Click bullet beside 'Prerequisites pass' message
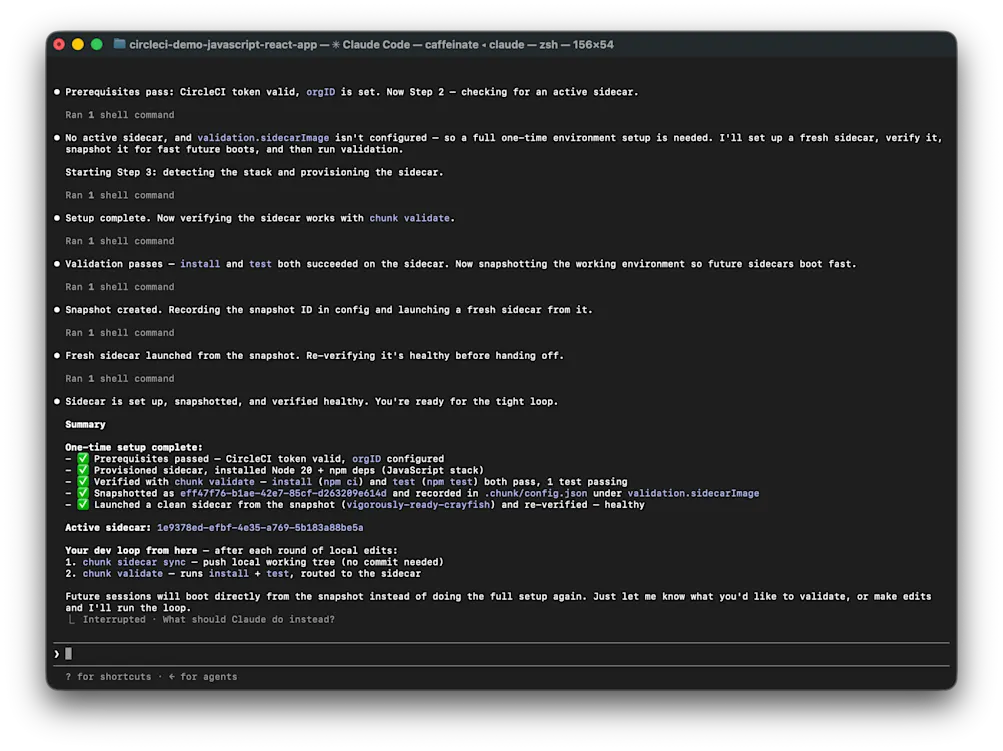Screen dimensions: 1003x751 point(57,92)
